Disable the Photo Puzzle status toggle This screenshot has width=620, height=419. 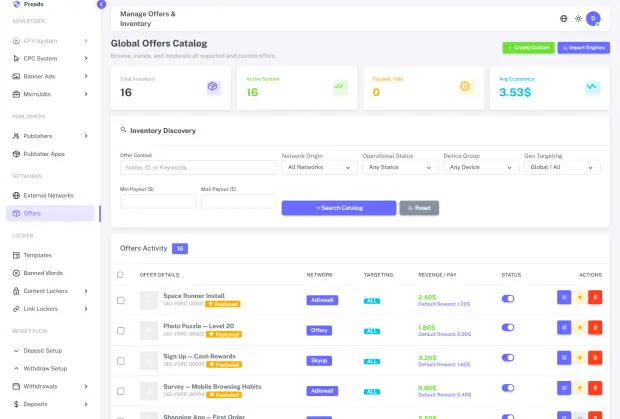tap(508, 327)
